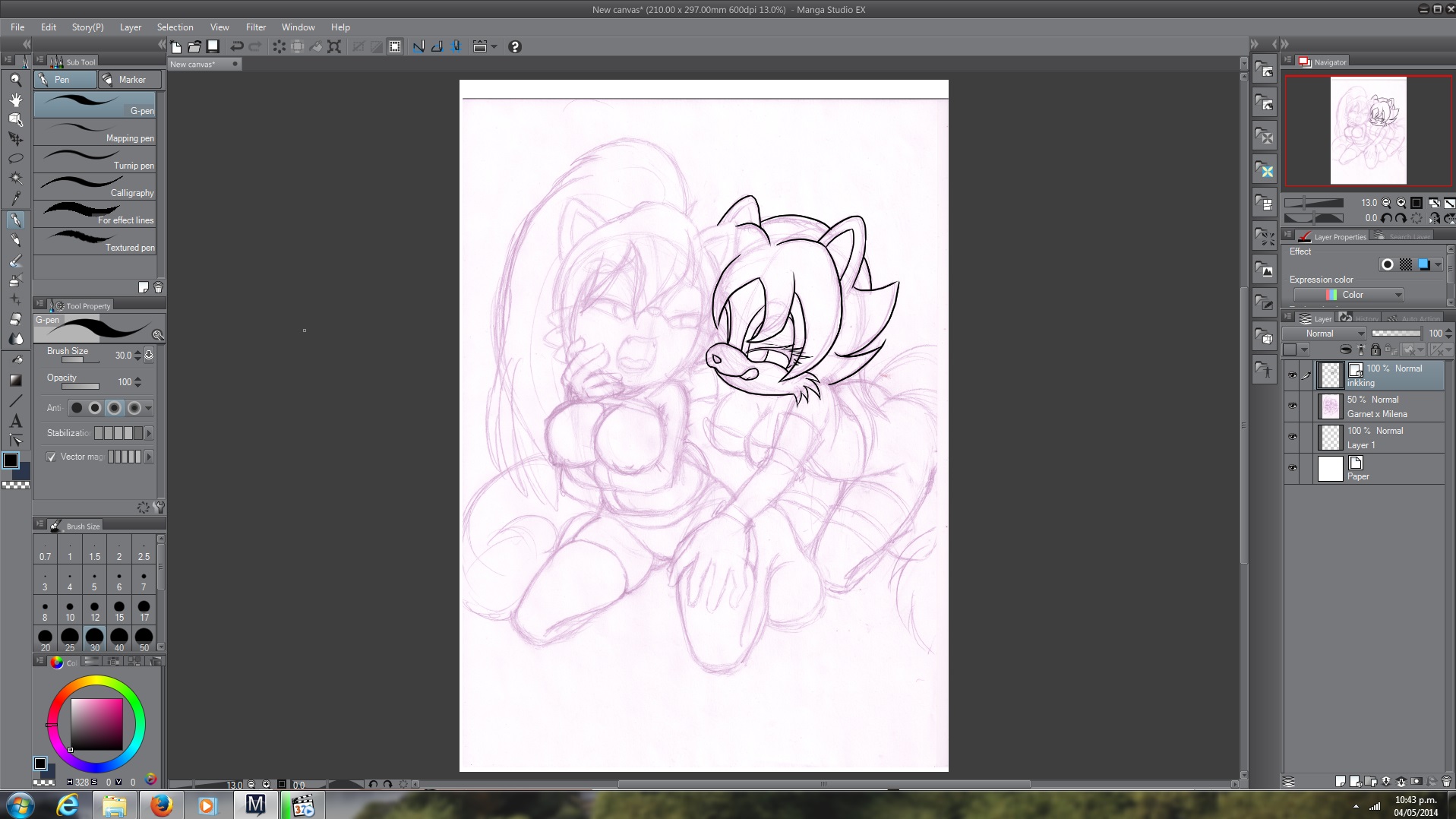Expand the Vector magnet settings arrow

(149, 457)
